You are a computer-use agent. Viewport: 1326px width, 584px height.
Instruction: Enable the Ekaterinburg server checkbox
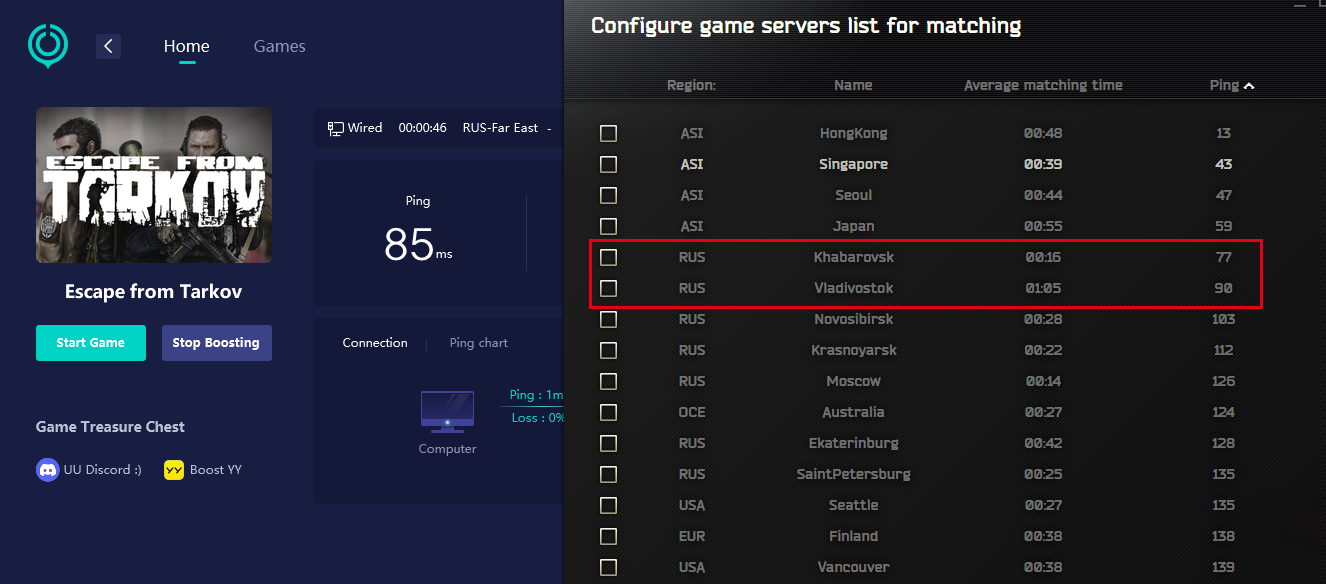click(608, 443)
